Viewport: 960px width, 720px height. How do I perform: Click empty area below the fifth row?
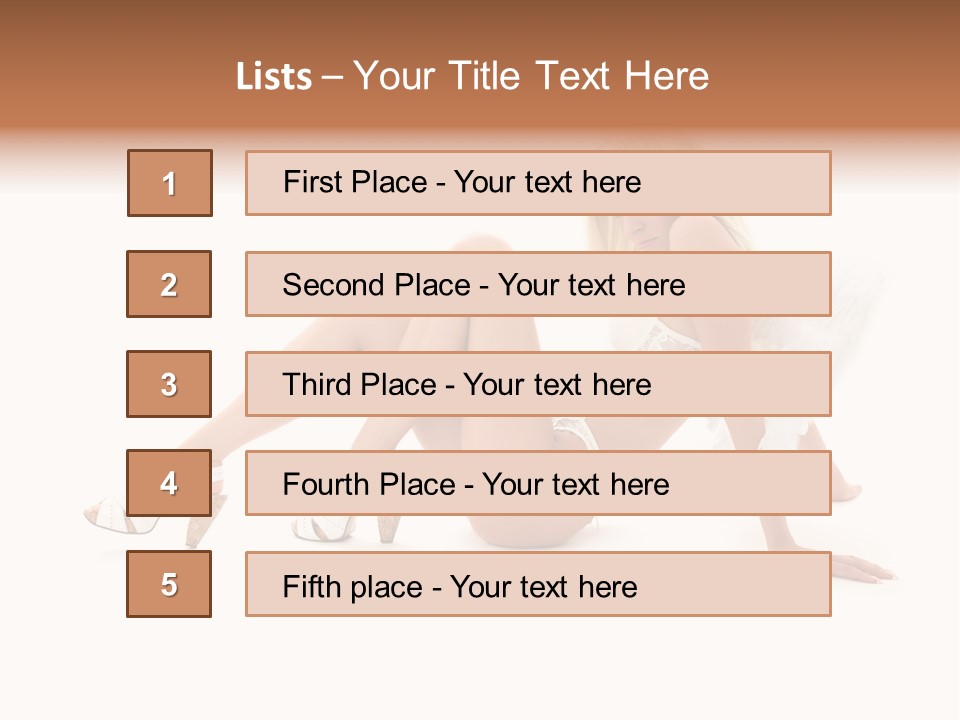click(480, 665)
